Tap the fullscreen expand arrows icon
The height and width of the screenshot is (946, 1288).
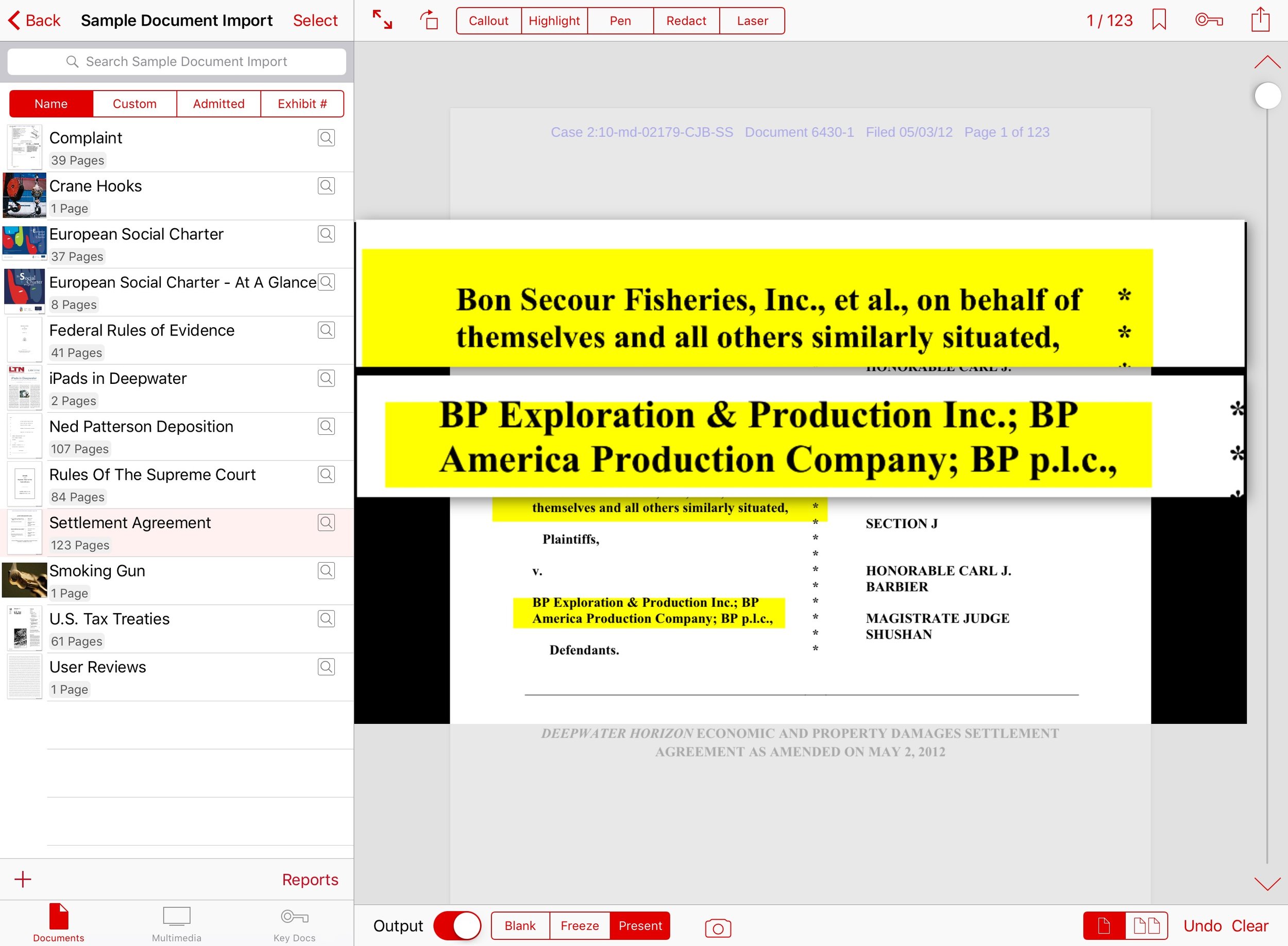(x=382, y=20)
